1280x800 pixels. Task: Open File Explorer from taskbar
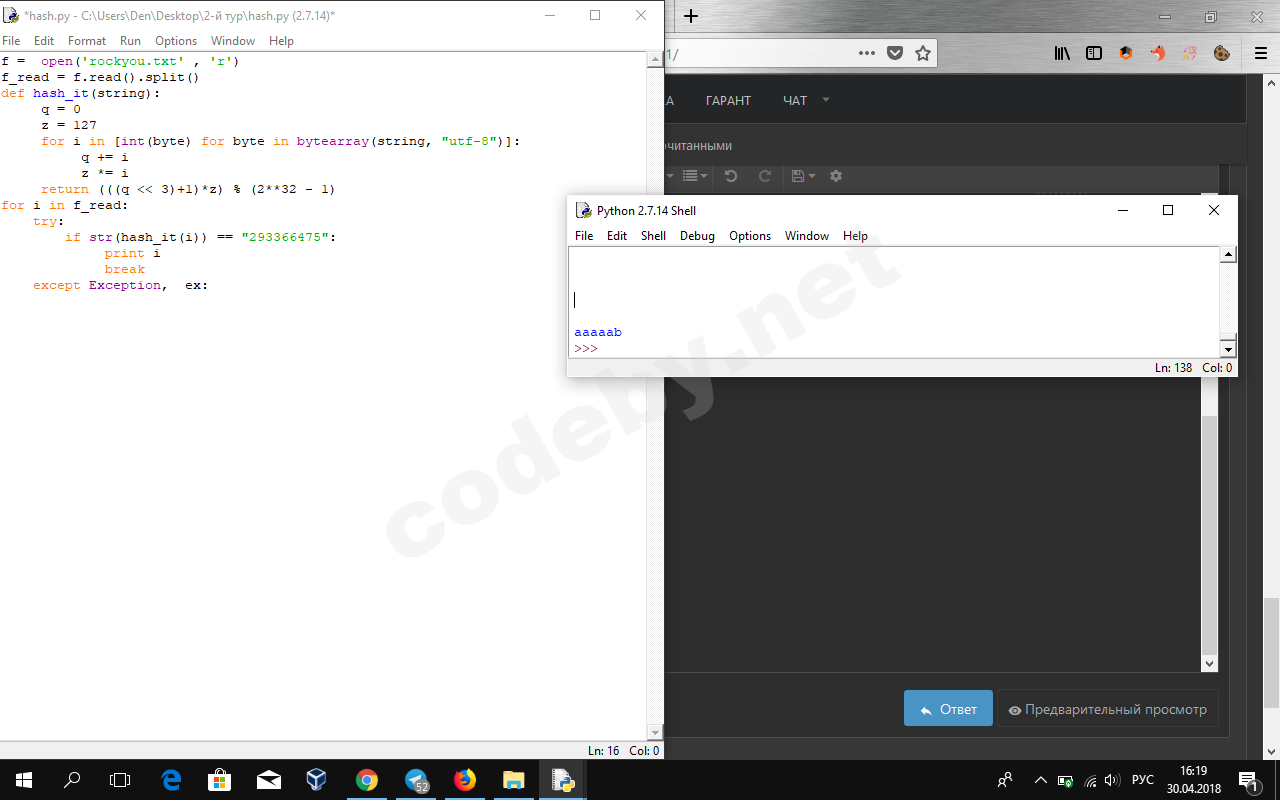click(513, 780)
